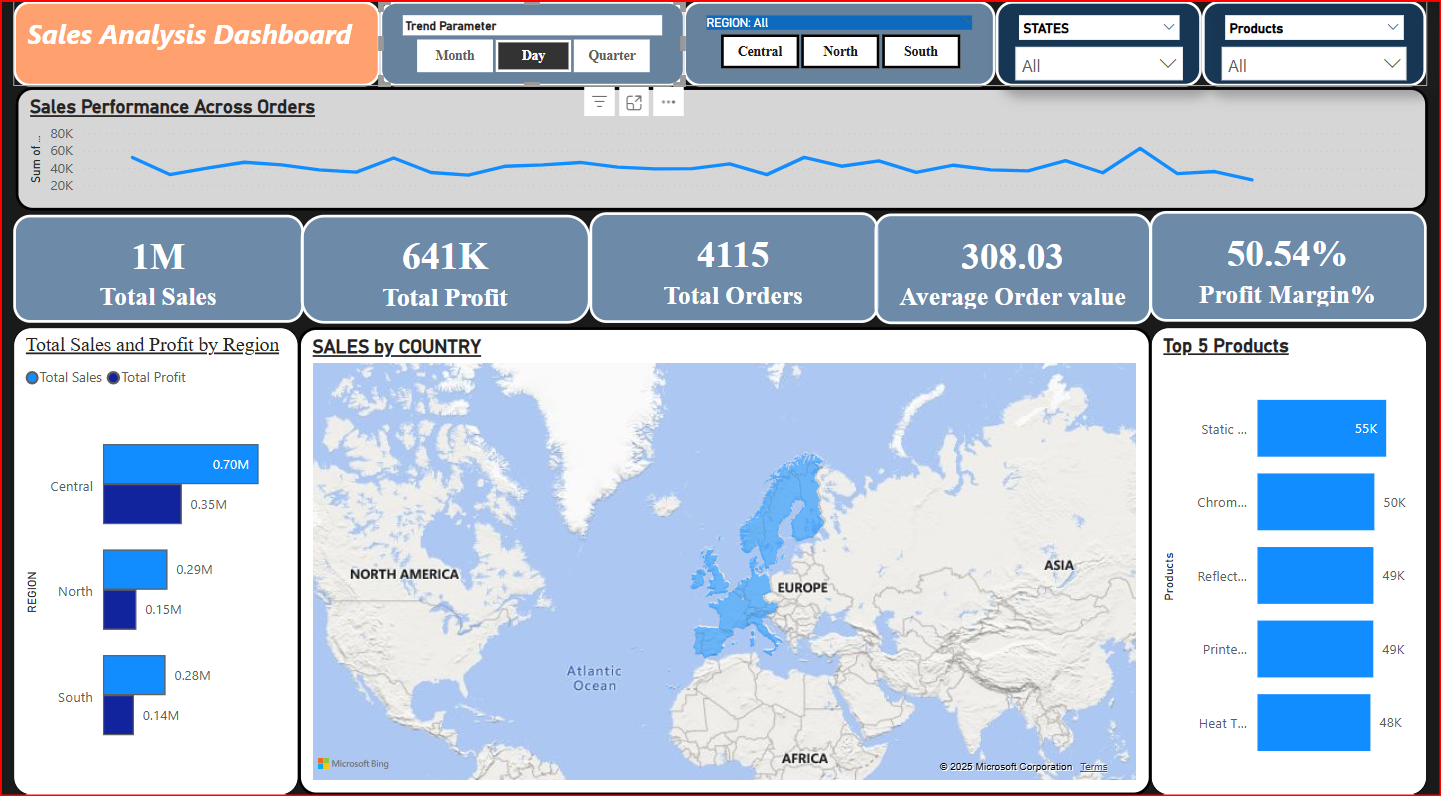The width and height of the screenshot is (1441, 796).
Task: Select the top 55K Static product bar
Action: [1320, 428]
